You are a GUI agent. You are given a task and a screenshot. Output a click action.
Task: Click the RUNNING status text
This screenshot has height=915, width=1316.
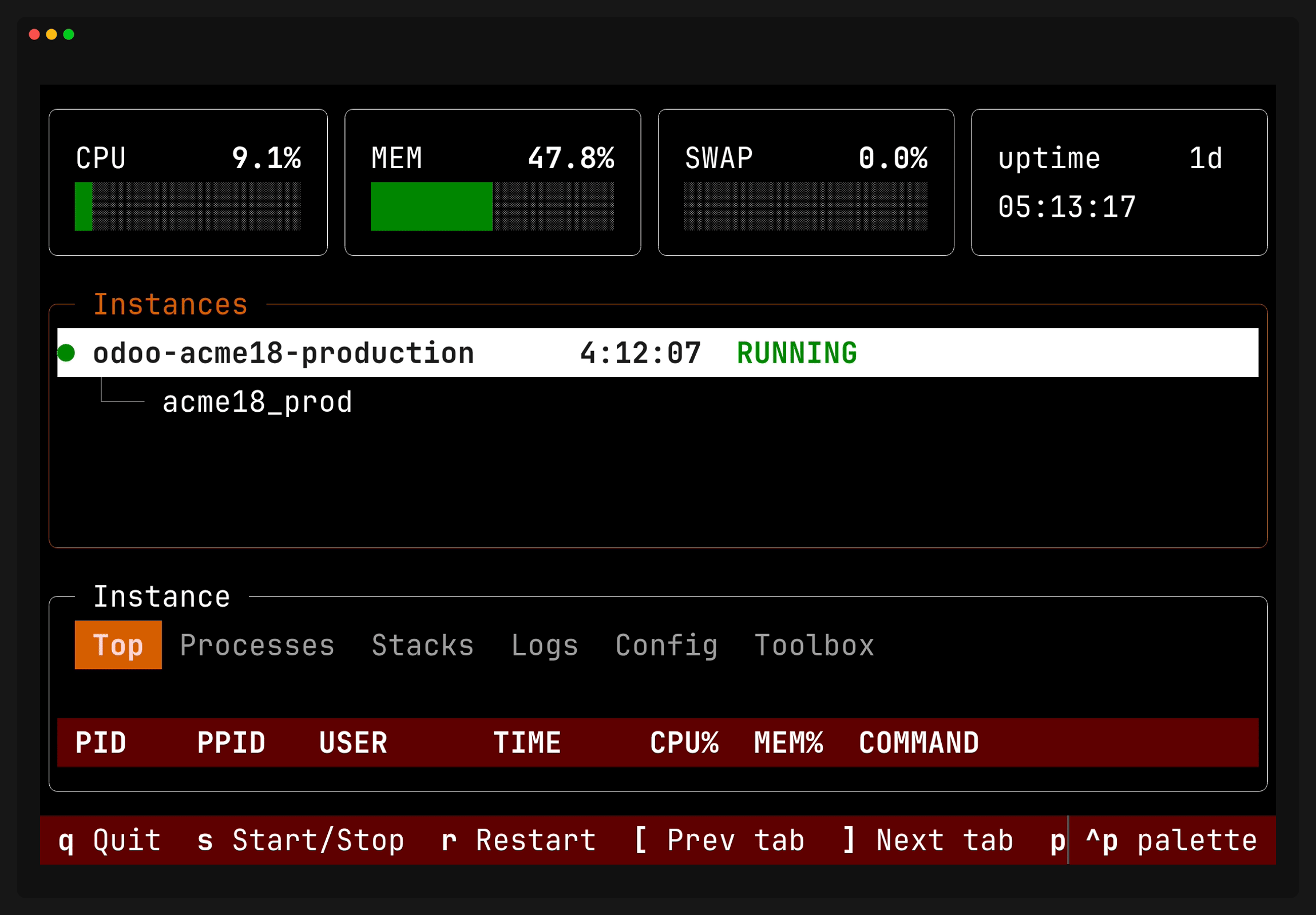pos(797,353)
